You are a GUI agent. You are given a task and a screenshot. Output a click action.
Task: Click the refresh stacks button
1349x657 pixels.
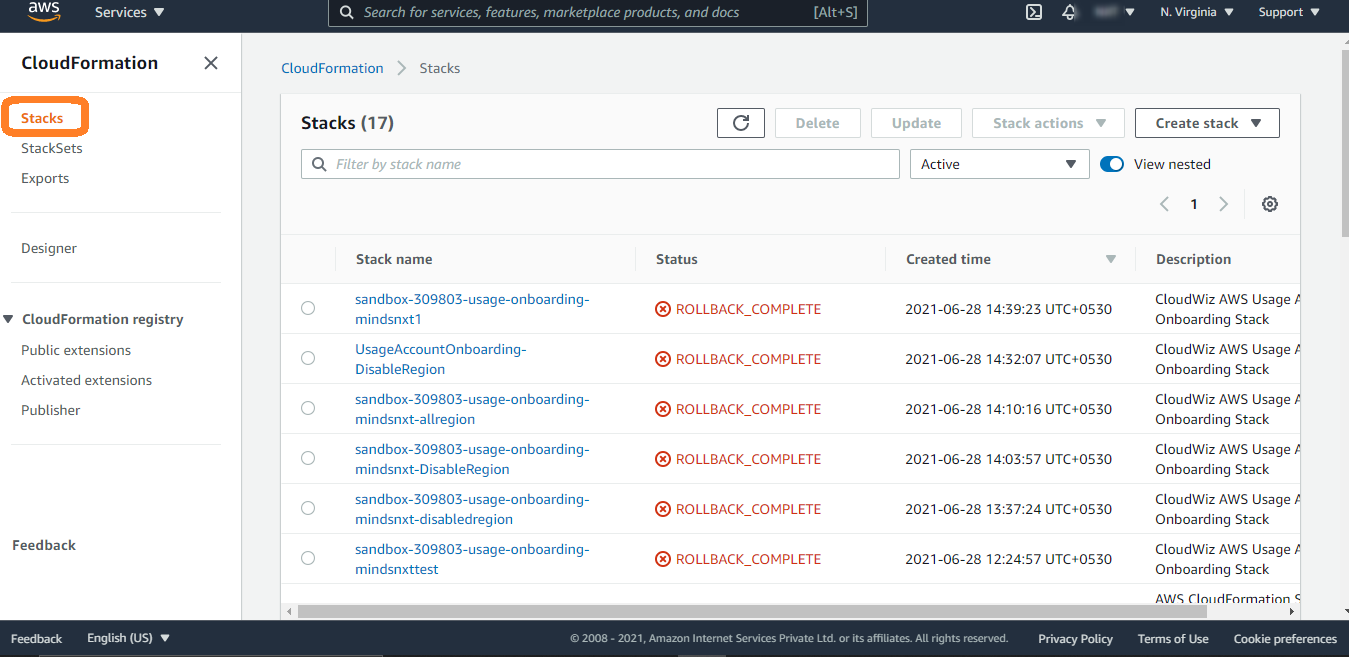[741, 123]
